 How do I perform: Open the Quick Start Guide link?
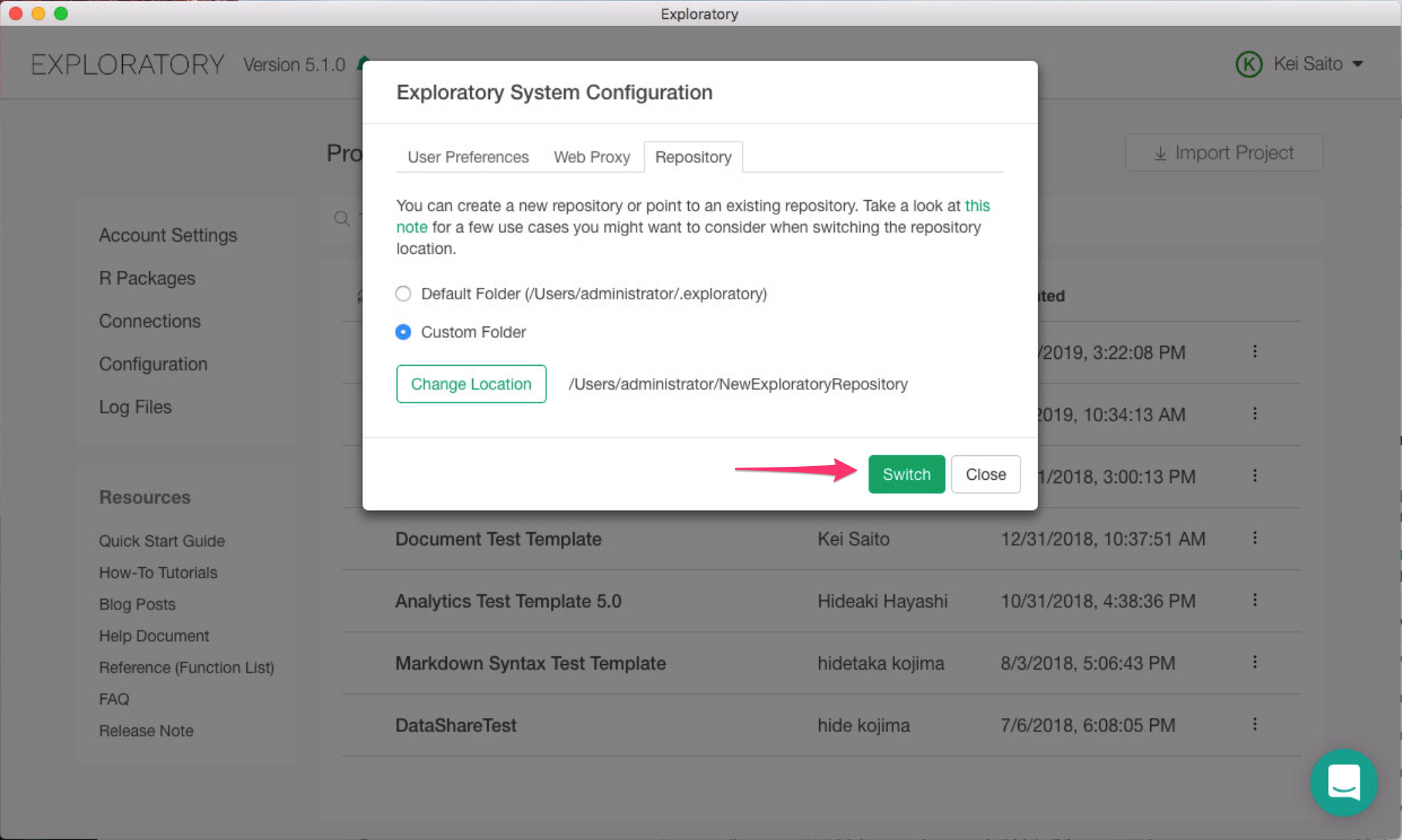pyautogui.click(x=162, y=541)
